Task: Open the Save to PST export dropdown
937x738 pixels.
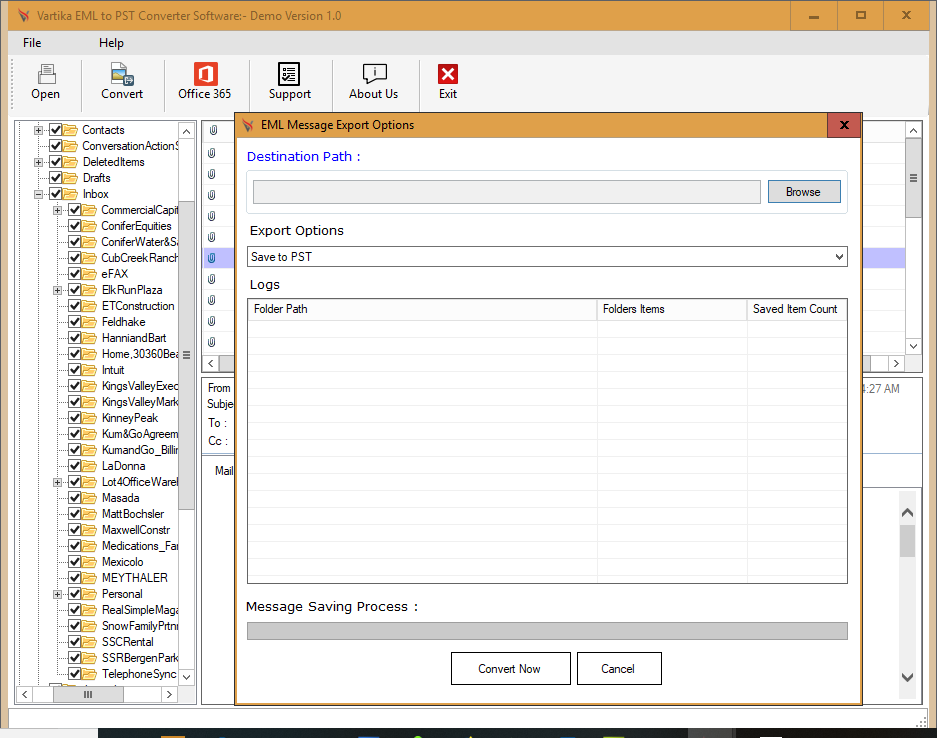Action: coord(547,257)
